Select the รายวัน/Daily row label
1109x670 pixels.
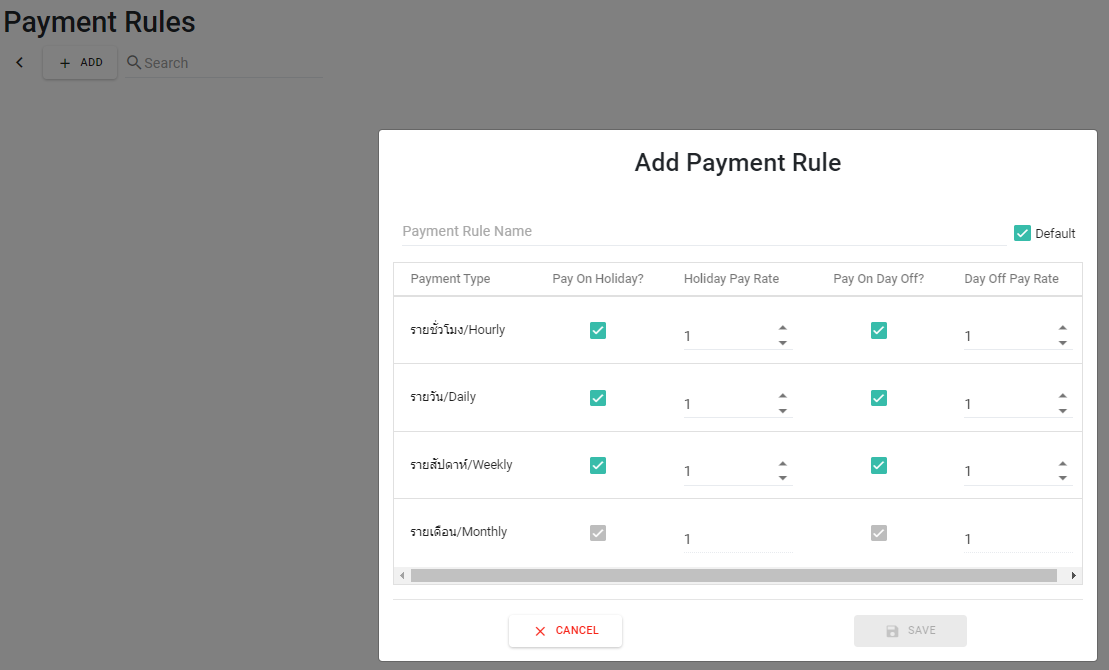pyautogui.click(x=443, y=397)
